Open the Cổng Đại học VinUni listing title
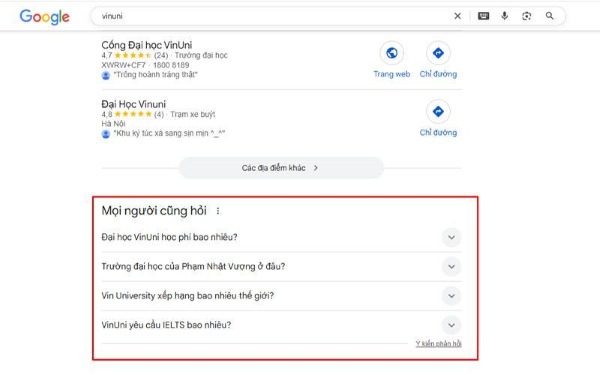This screenshot has height=375, width=600. (147, 45)
